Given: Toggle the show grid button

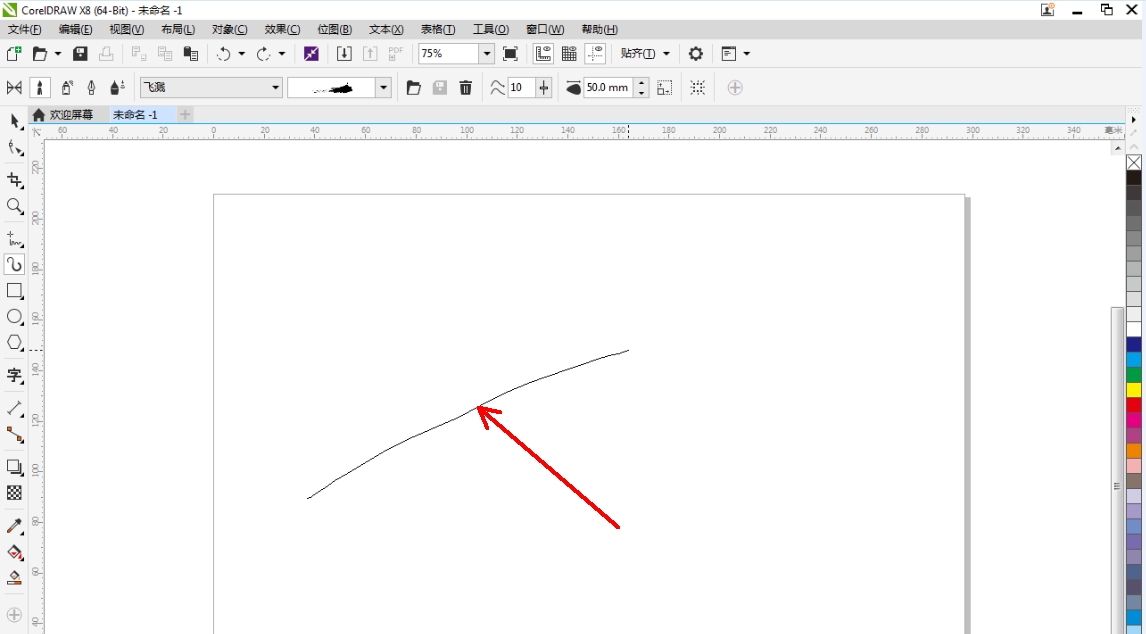Looking at the screenshot, I should click(569, 54).
